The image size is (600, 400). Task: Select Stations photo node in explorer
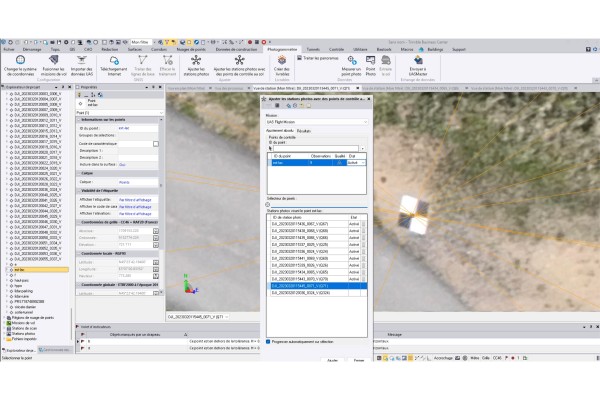(x=24, y=334)
